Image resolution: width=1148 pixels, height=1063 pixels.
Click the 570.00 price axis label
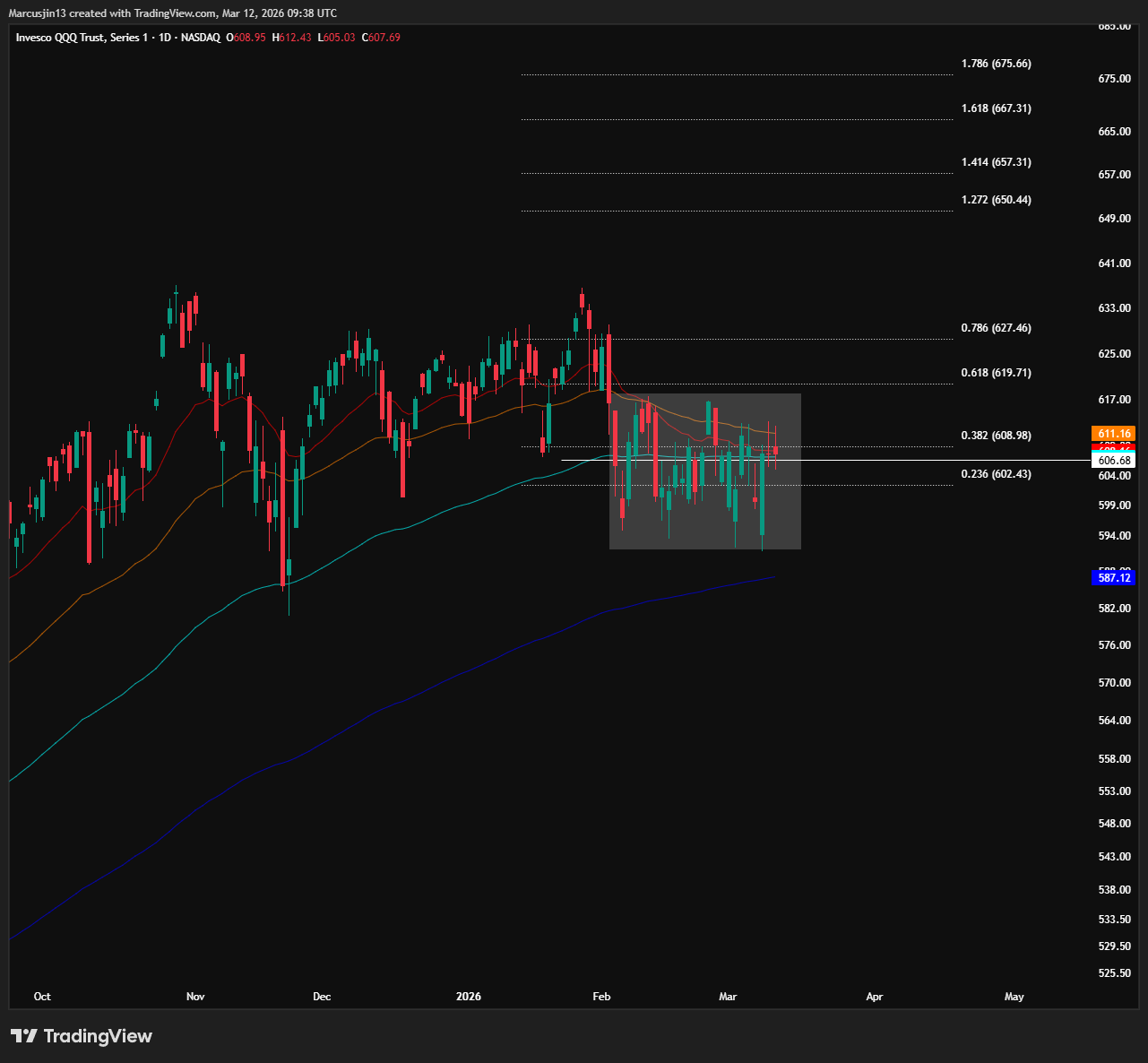(1115, 683)
